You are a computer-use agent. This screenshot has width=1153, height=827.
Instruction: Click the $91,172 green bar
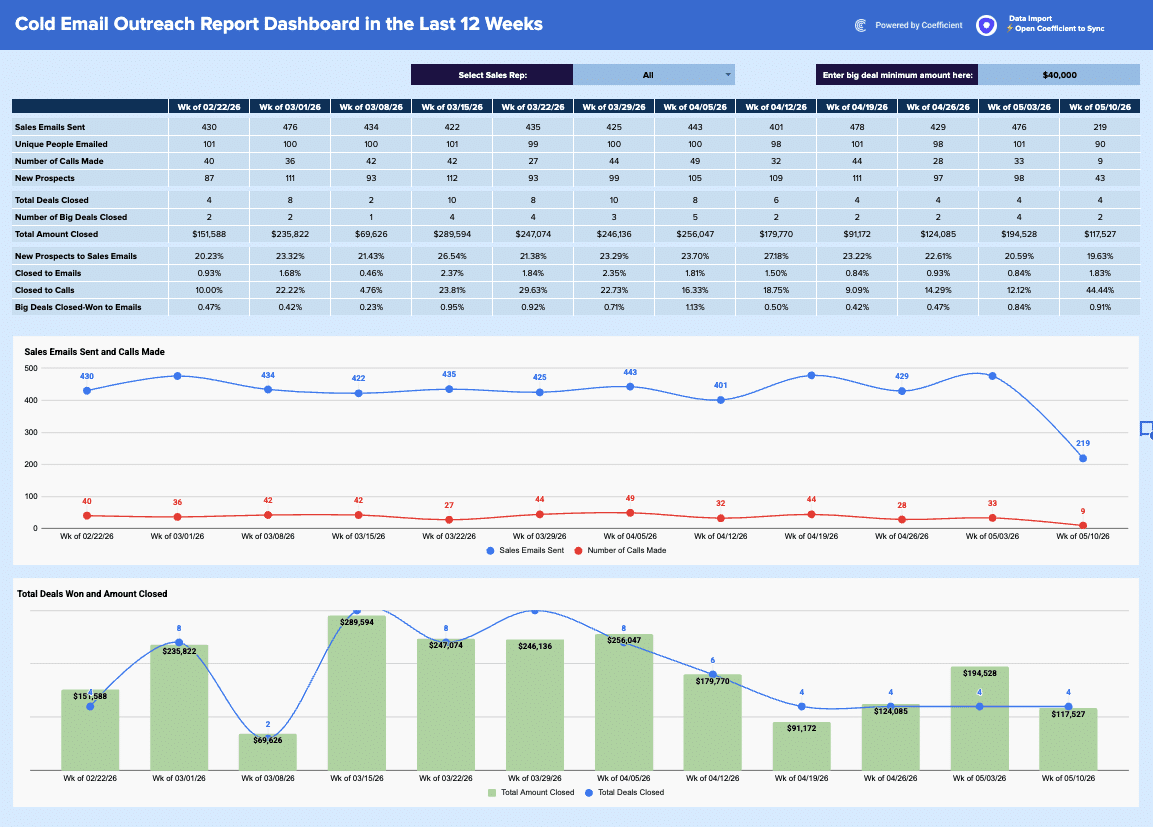point(802,745)
